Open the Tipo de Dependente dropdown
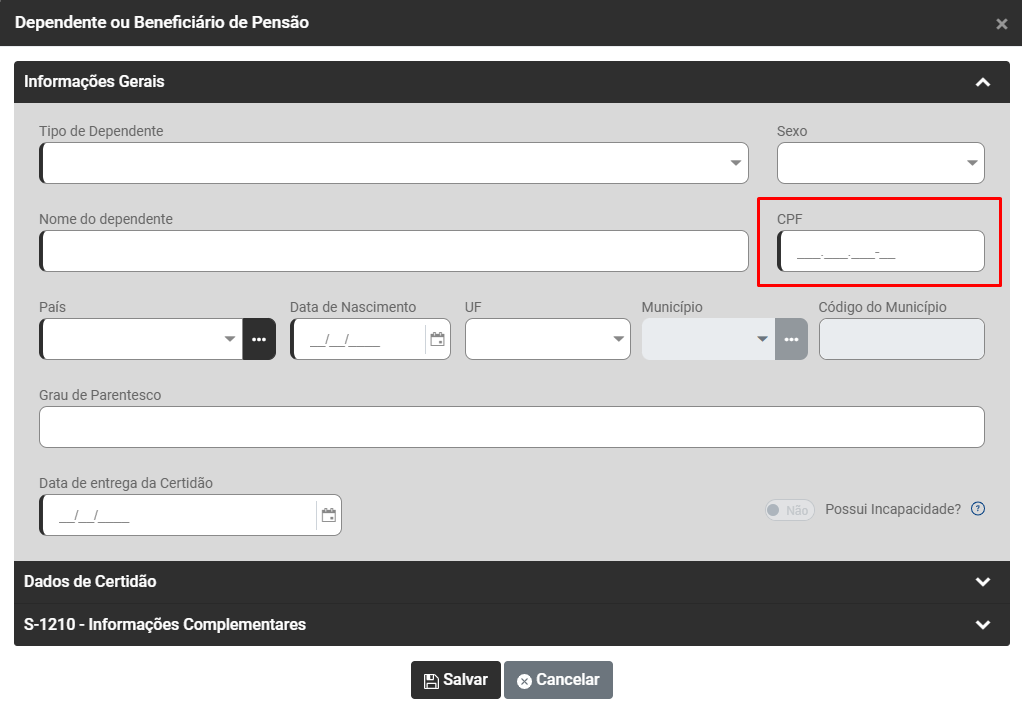 pos(394,163)
